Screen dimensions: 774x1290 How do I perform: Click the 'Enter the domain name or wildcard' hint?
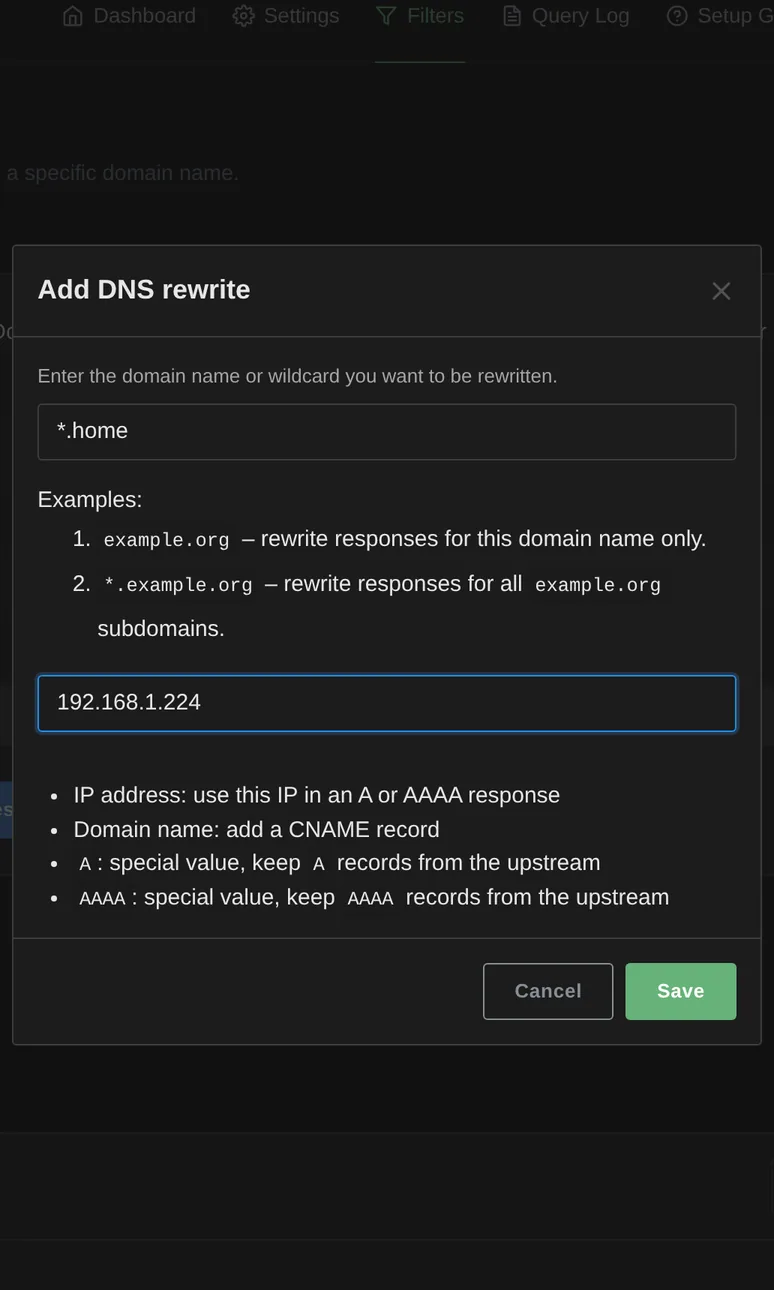pyautogui.click(x=297, y=376)
